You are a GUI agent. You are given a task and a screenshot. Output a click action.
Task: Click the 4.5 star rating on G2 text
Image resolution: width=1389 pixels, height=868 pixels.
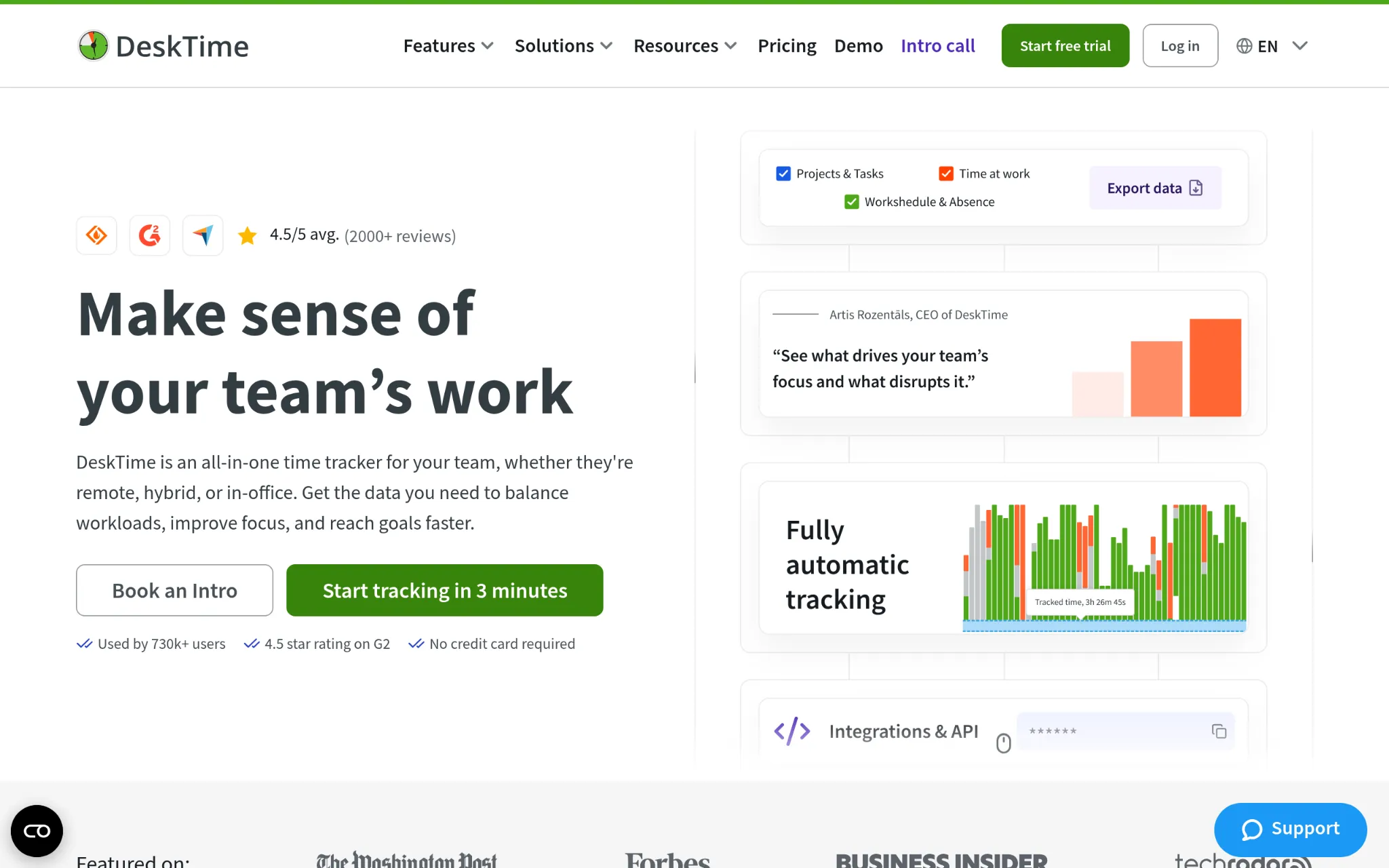pyautogui.click(x=328, y=644)
